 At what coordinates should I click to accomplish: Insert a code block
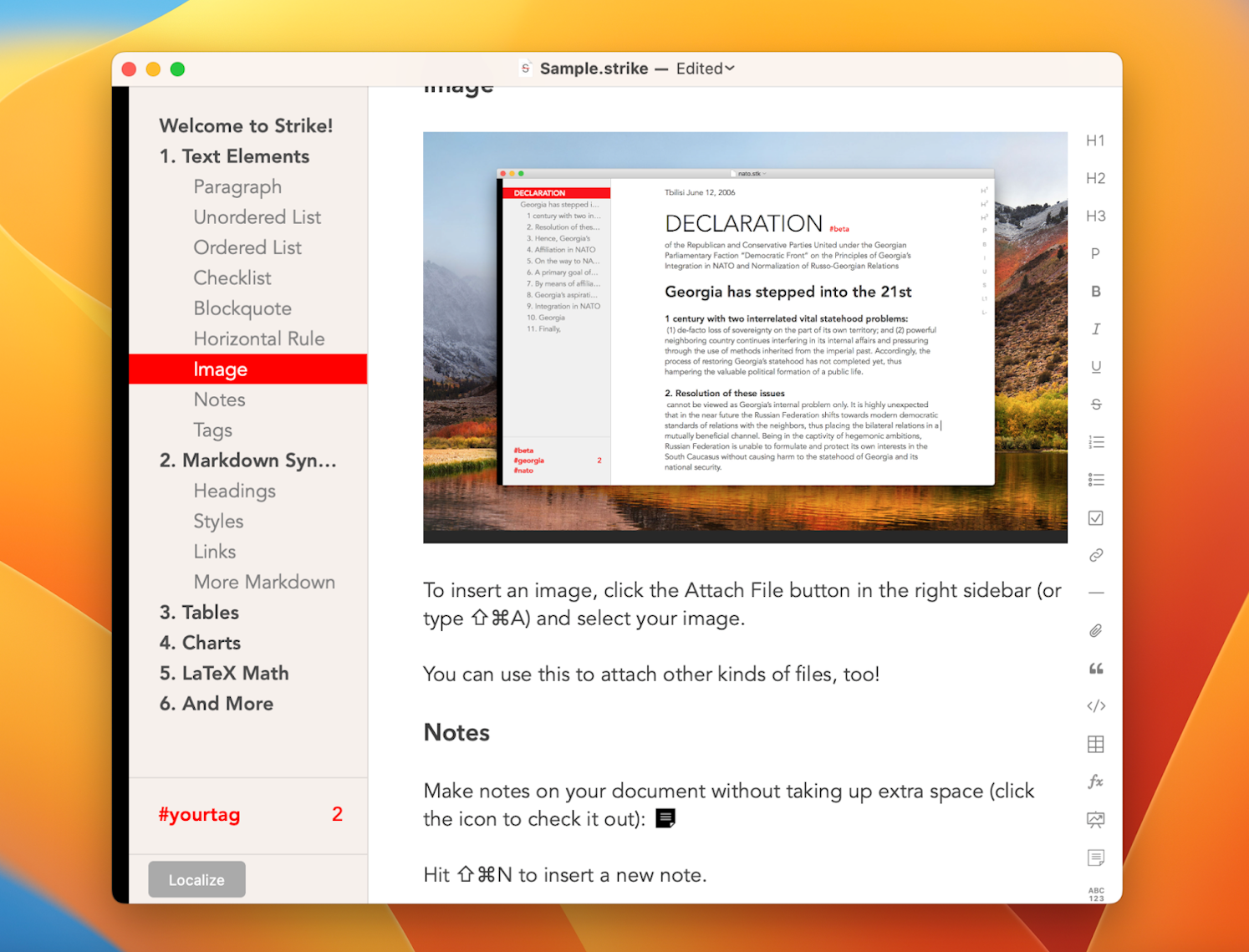click(1095, 706)
